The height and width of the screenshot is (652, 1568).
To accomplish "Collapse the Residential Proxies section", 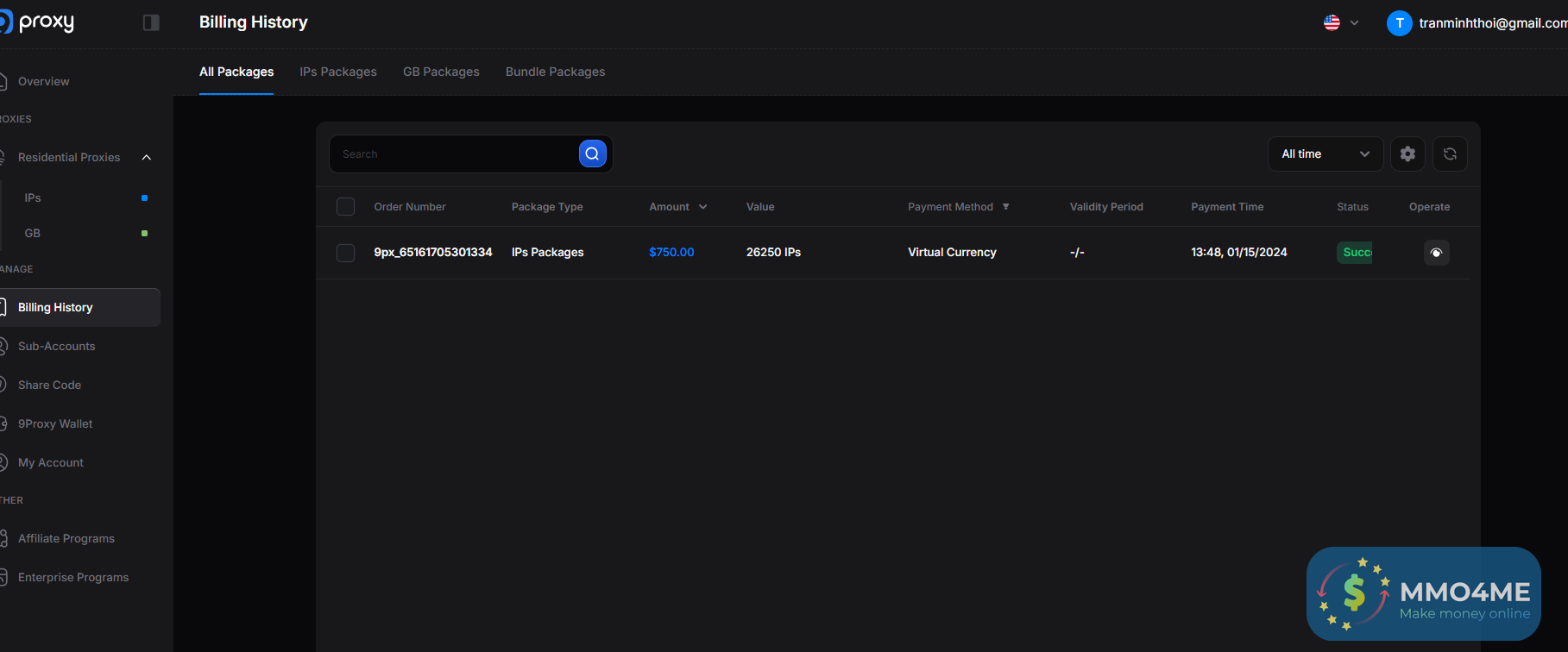I will point(147,157).
